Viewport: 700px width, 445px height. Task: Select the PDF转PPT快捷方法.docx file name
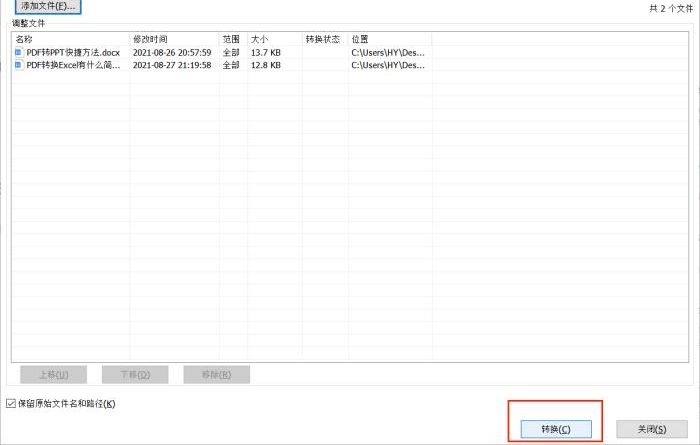73,52
